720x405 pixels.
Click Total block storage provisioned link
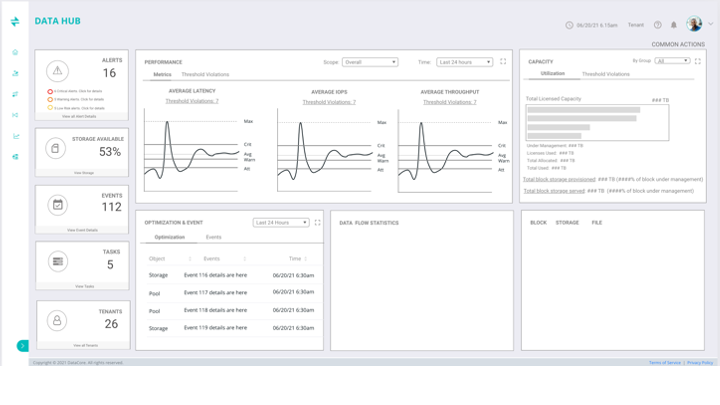[559, 179]
